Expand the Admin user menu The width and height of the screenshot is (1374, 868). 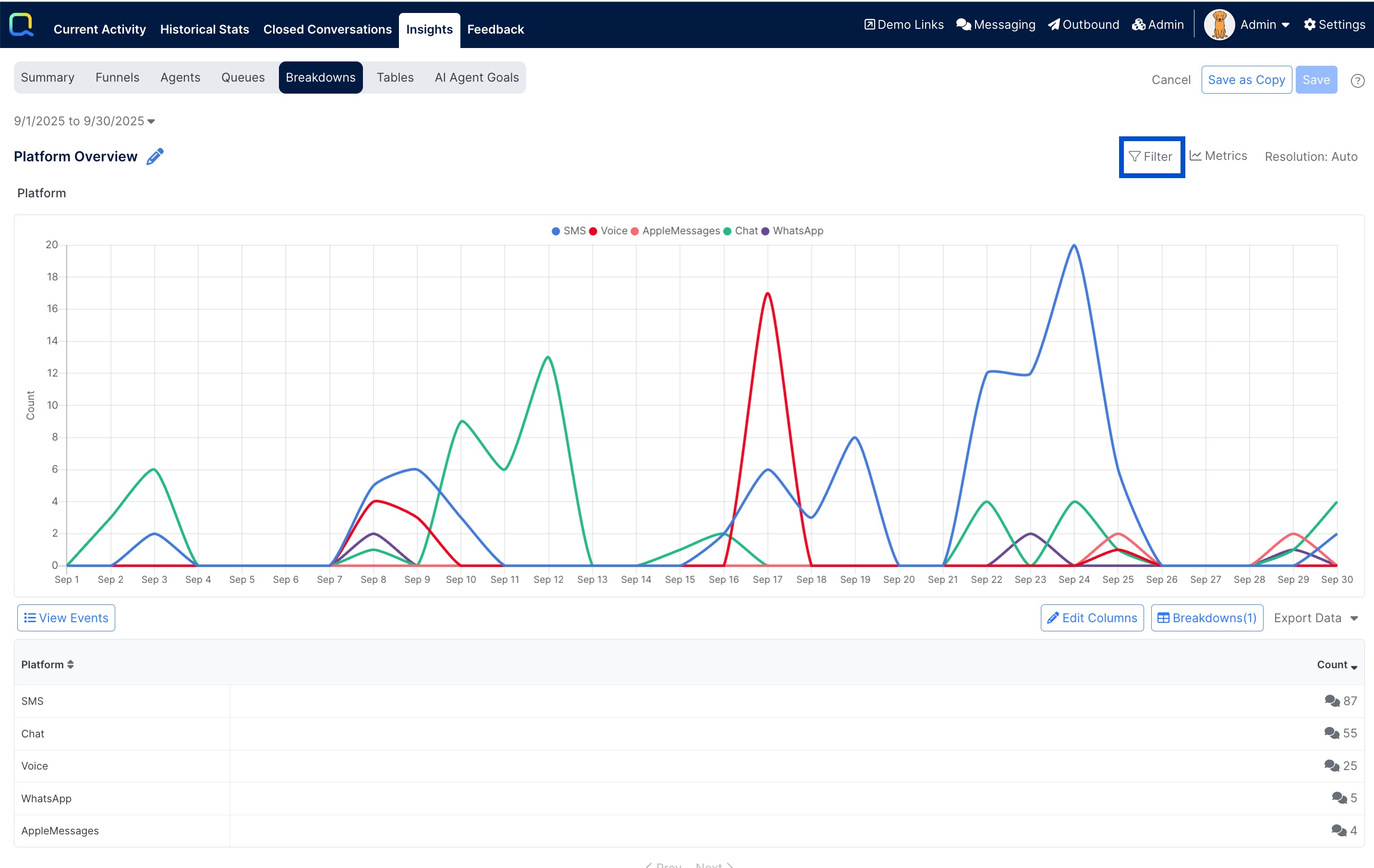tap(1265, 24)
